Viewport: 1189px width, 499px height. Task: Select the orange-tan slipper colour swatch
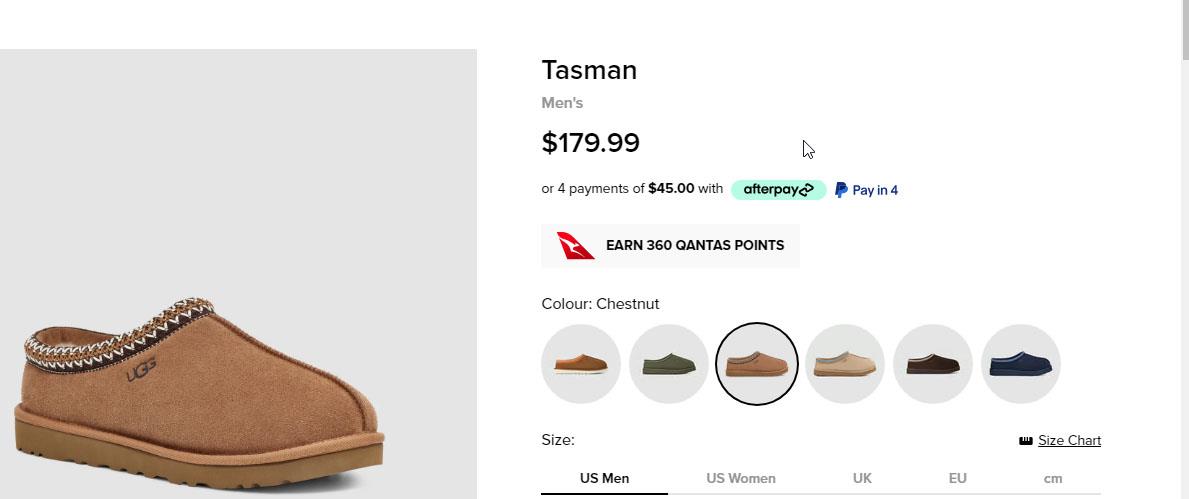pos(581,364)
